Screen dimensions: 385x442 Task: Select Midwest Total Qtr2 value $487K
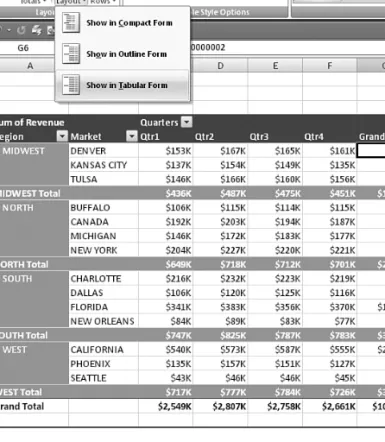click(x=220, y=193)
